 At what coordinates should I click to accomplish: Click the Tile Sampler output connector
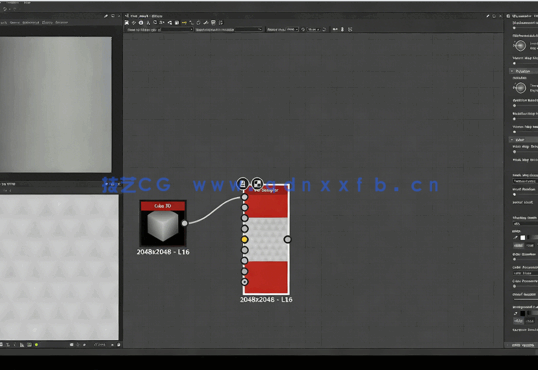click(288, 239)
